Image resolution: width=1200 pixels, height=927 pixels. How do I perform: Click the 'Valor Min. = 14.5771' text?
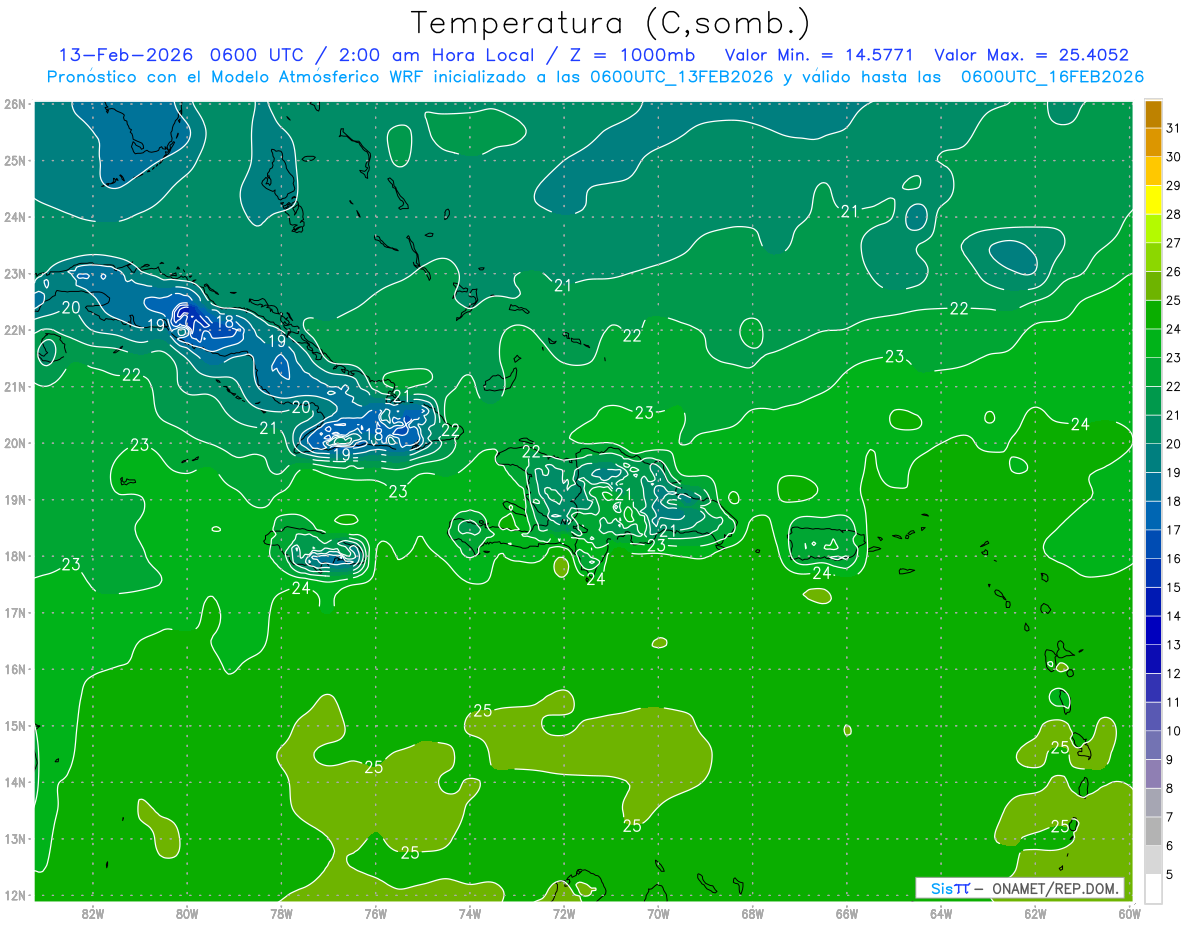point(820,55)
